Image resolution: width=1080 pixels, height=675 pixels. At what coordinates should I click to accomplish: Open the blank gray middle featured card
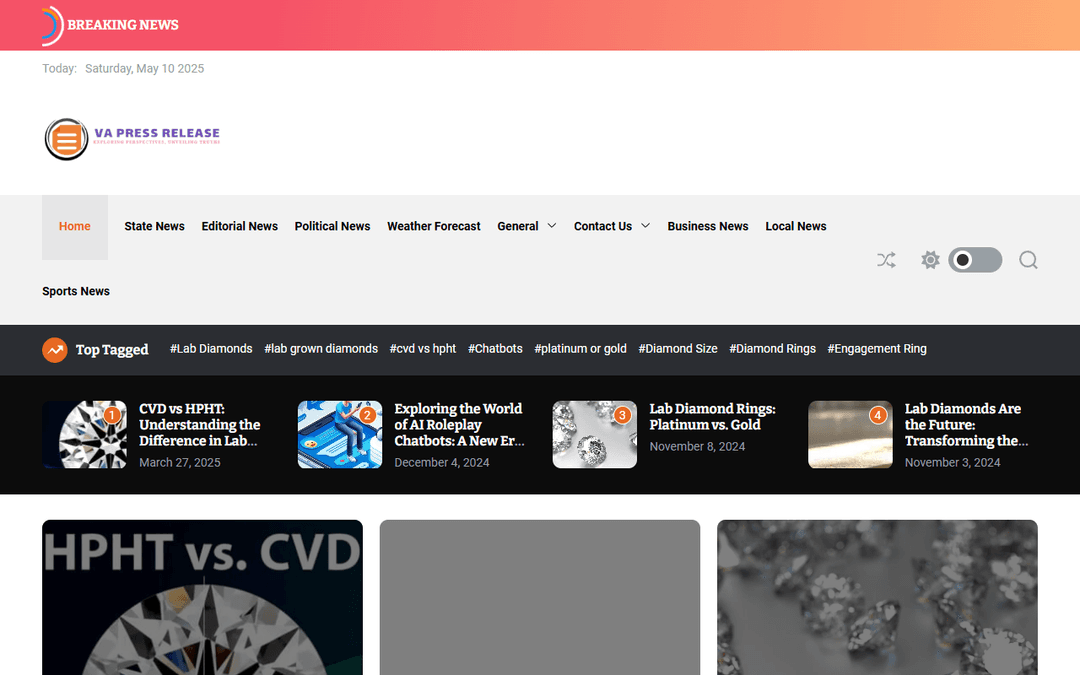[x=540, y=597]
